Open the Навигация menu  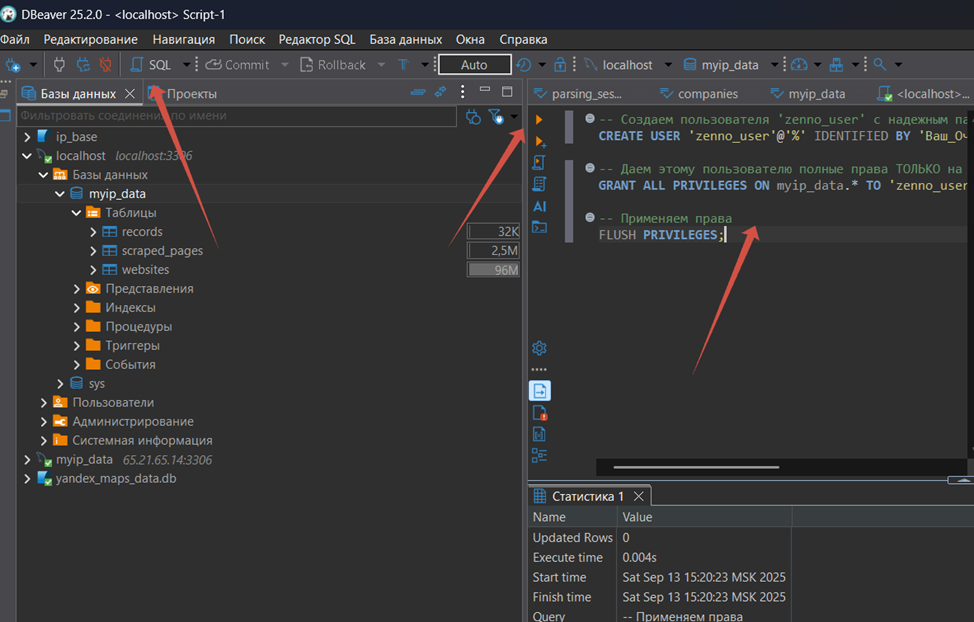[184, 39]
